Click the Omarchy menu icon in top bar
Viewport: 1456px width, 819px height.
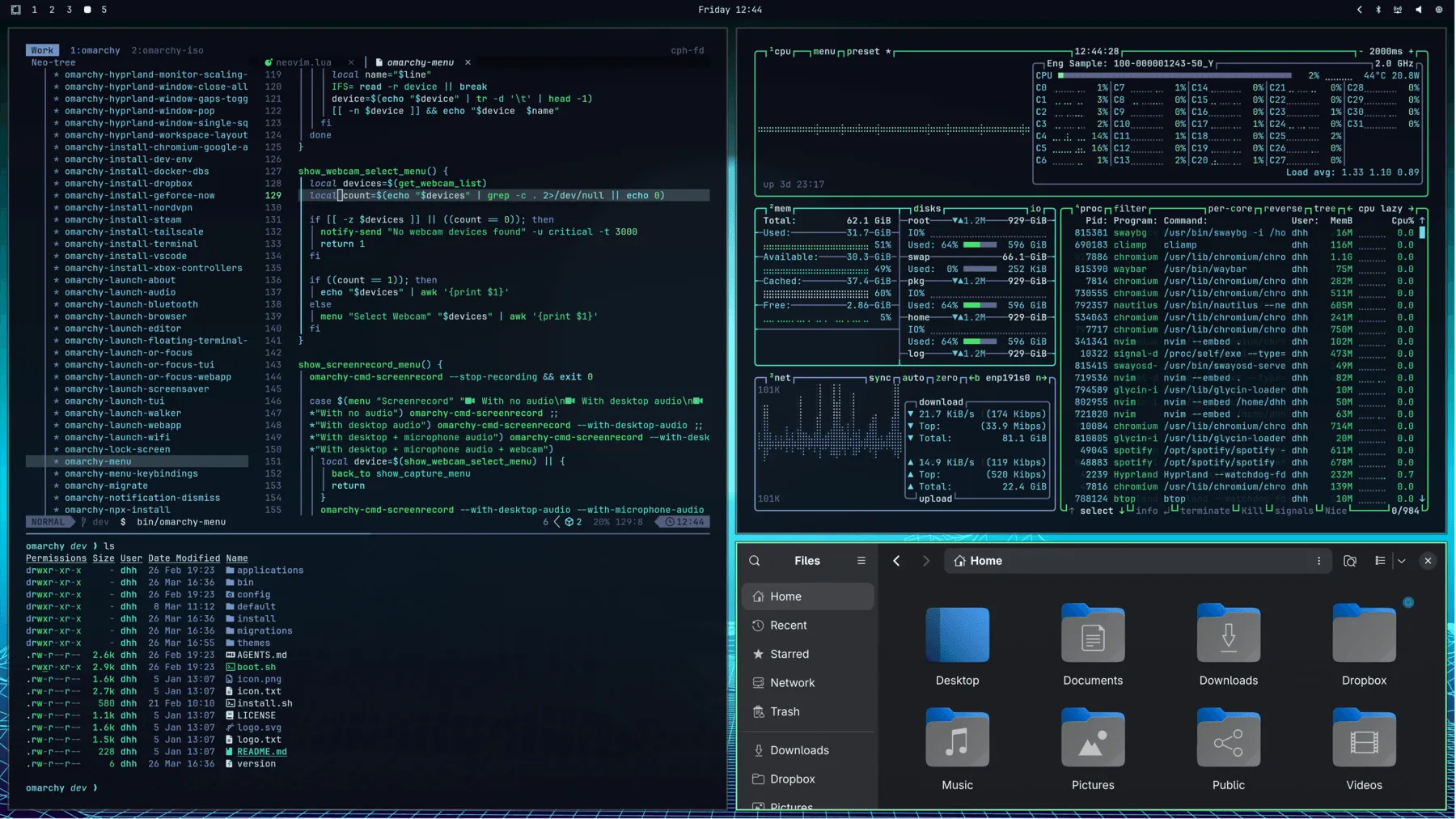pyautogui.click(x=15, y=10)
